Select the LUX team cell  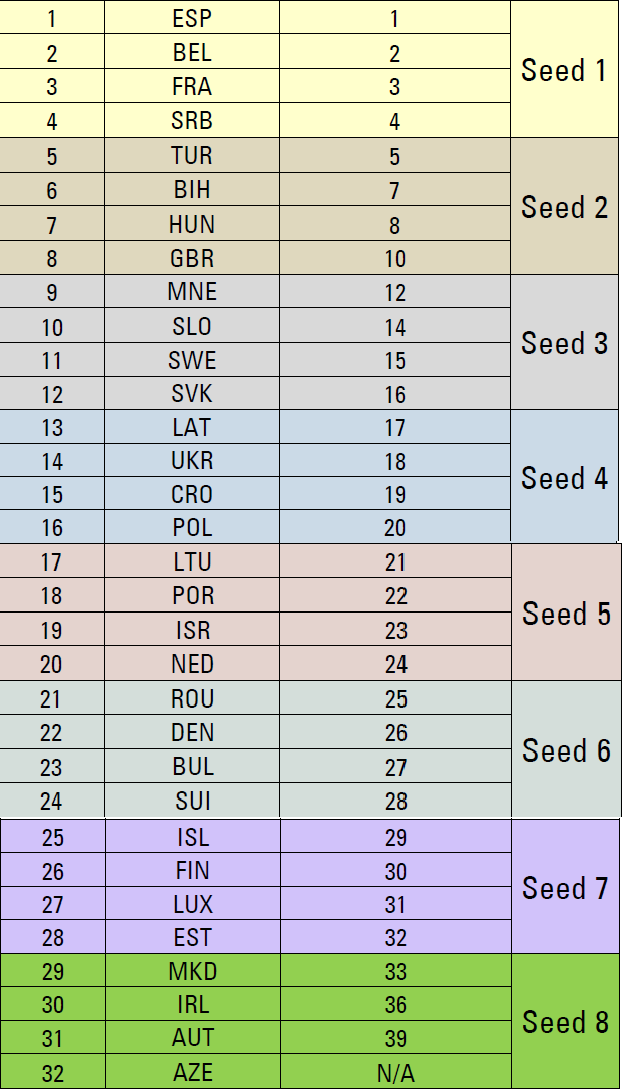click(x=192, y=904)
